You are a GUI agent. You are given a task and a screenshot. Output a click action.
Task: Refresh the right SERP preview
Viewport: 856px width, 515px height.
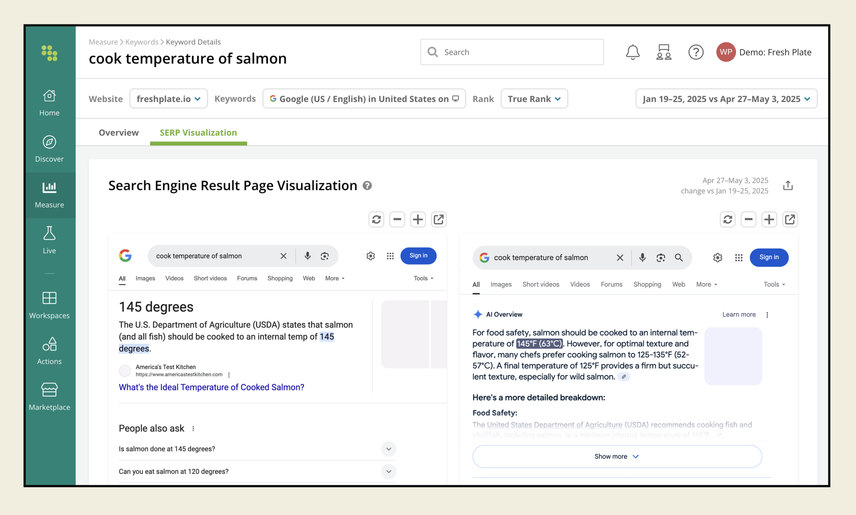(728, 220)
